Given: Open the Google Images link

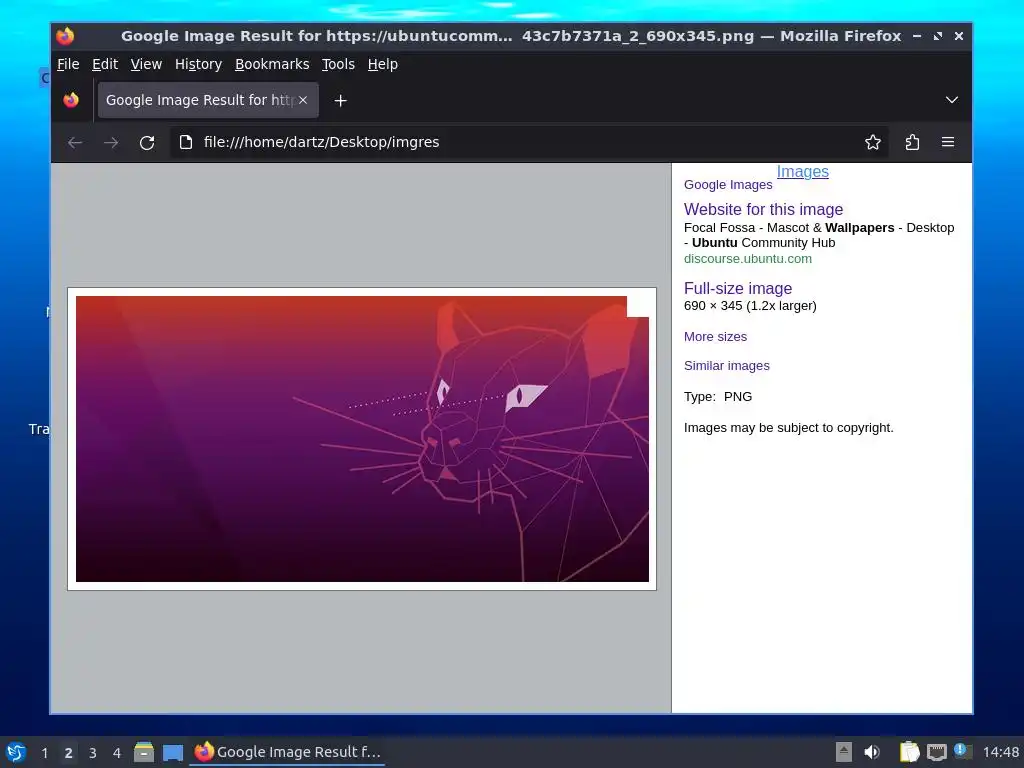Looking at the screenshot, I should (728, 185).
